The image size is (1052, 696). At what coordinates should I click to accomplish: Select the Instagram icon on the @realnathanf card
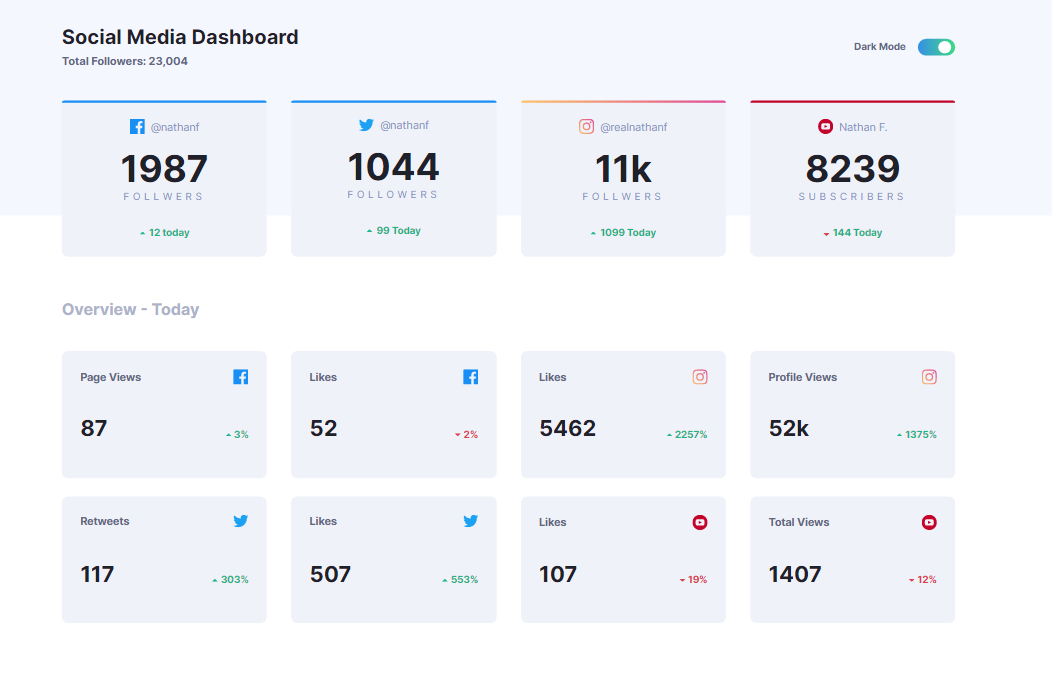tap(586, 126)
